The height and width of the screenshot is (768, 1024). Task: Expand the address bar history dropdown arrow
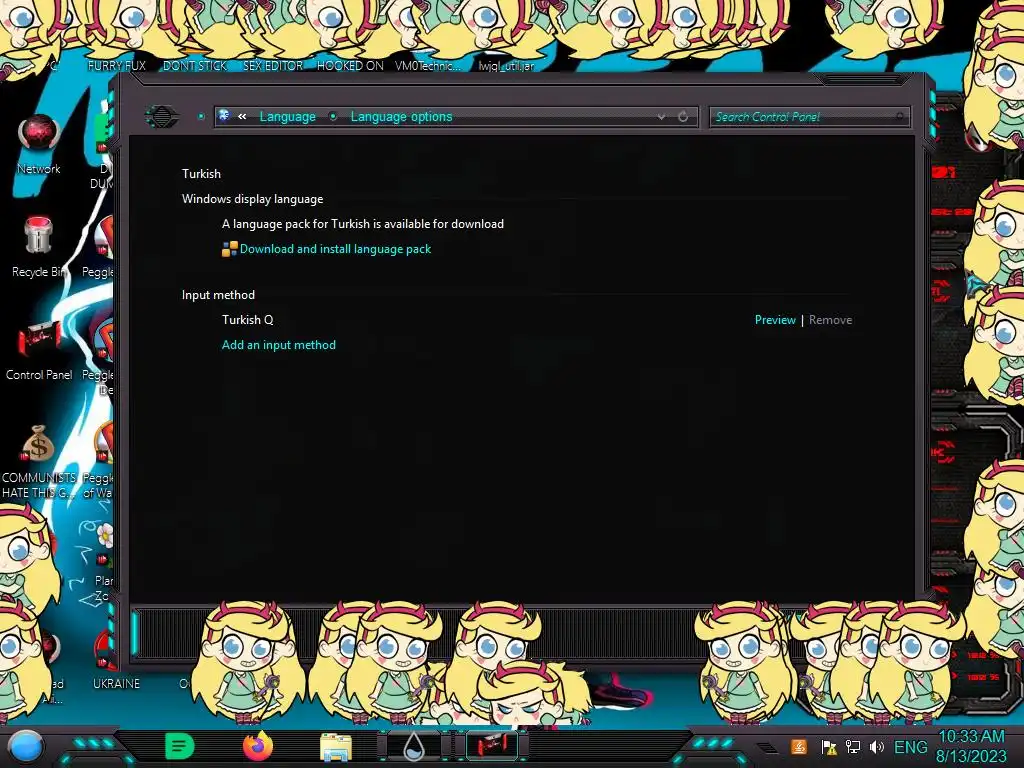pyautogui.click(x=661, y=116)
